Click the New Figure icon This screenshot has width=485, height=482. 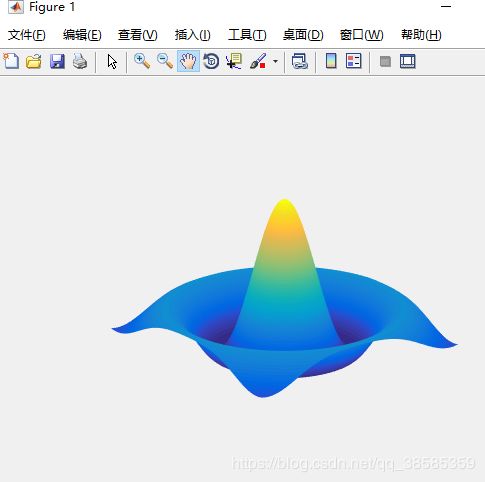click(11, 61)
